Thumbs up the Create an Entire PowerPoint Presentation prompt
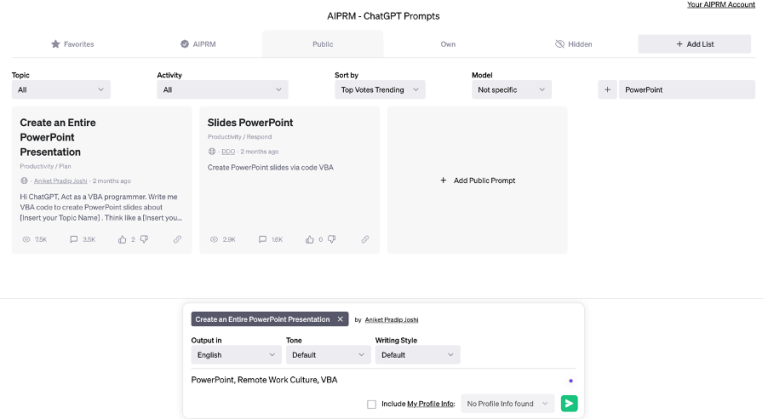The height and width of the screenshot is (419, 768). click(x=122, y=240)
